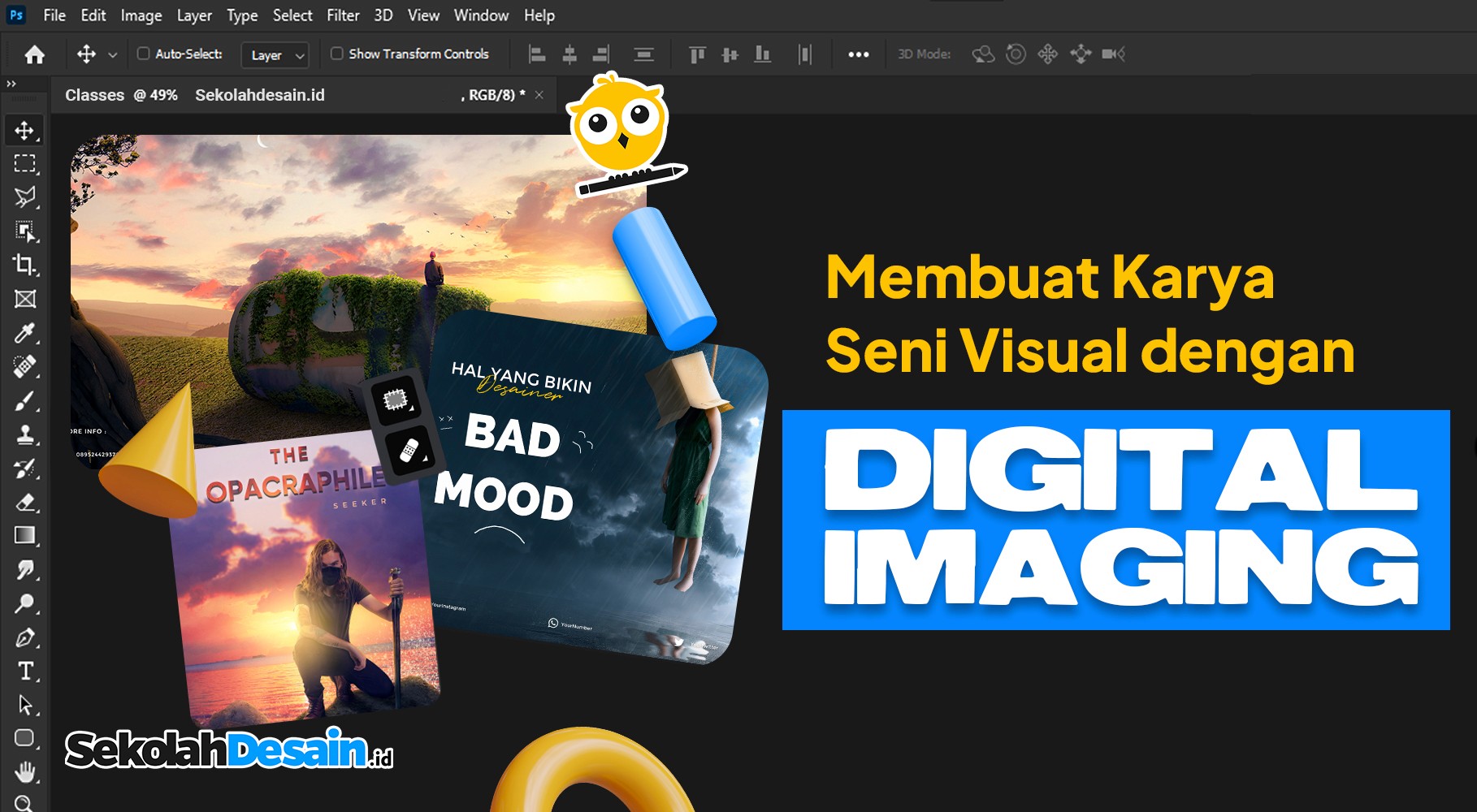Open the Type menu
The width and height of the screenshot is (1477, 812).
click(x=242, y=15)
